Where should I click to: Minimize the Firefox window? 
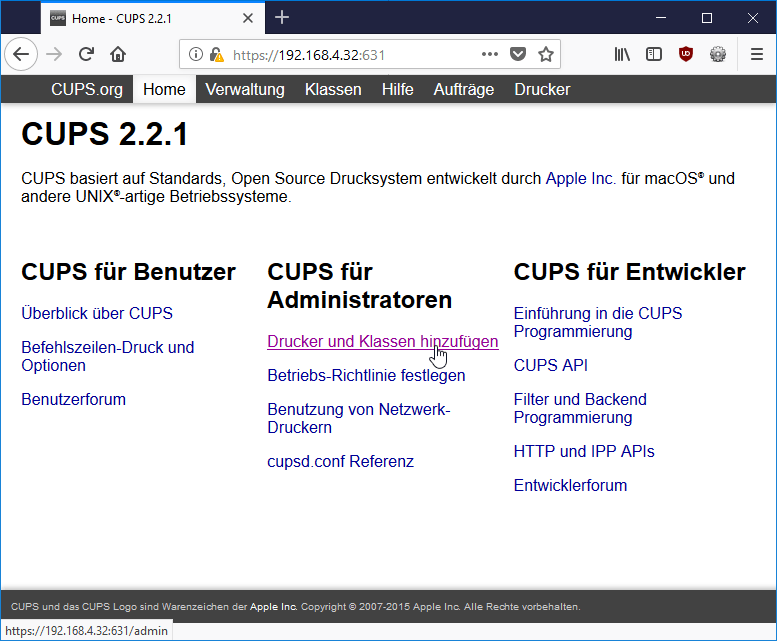click(661, 18)
